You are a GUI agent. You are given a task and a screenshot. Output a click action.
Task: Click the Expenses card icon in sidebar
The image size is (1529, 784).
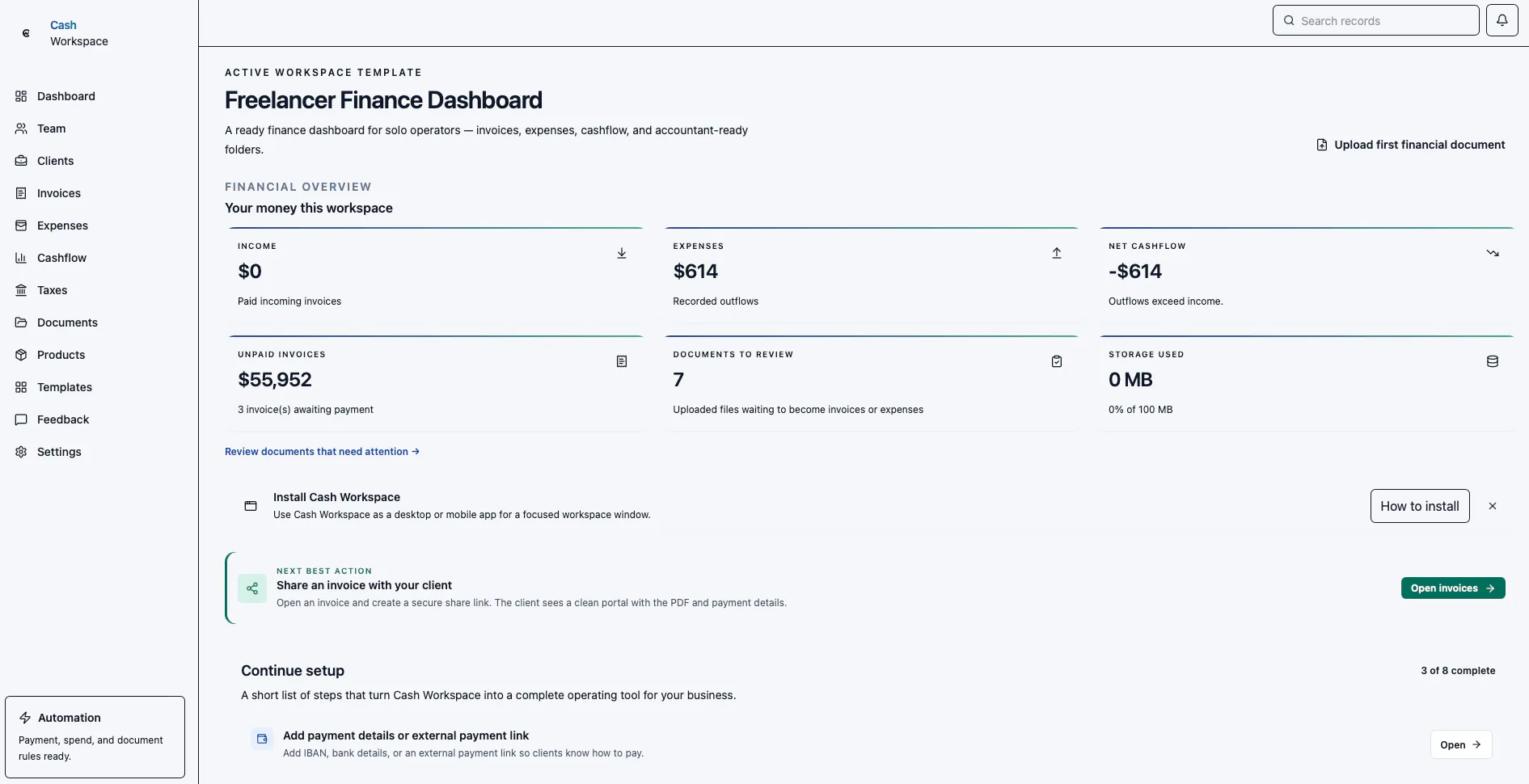point(21,226)
